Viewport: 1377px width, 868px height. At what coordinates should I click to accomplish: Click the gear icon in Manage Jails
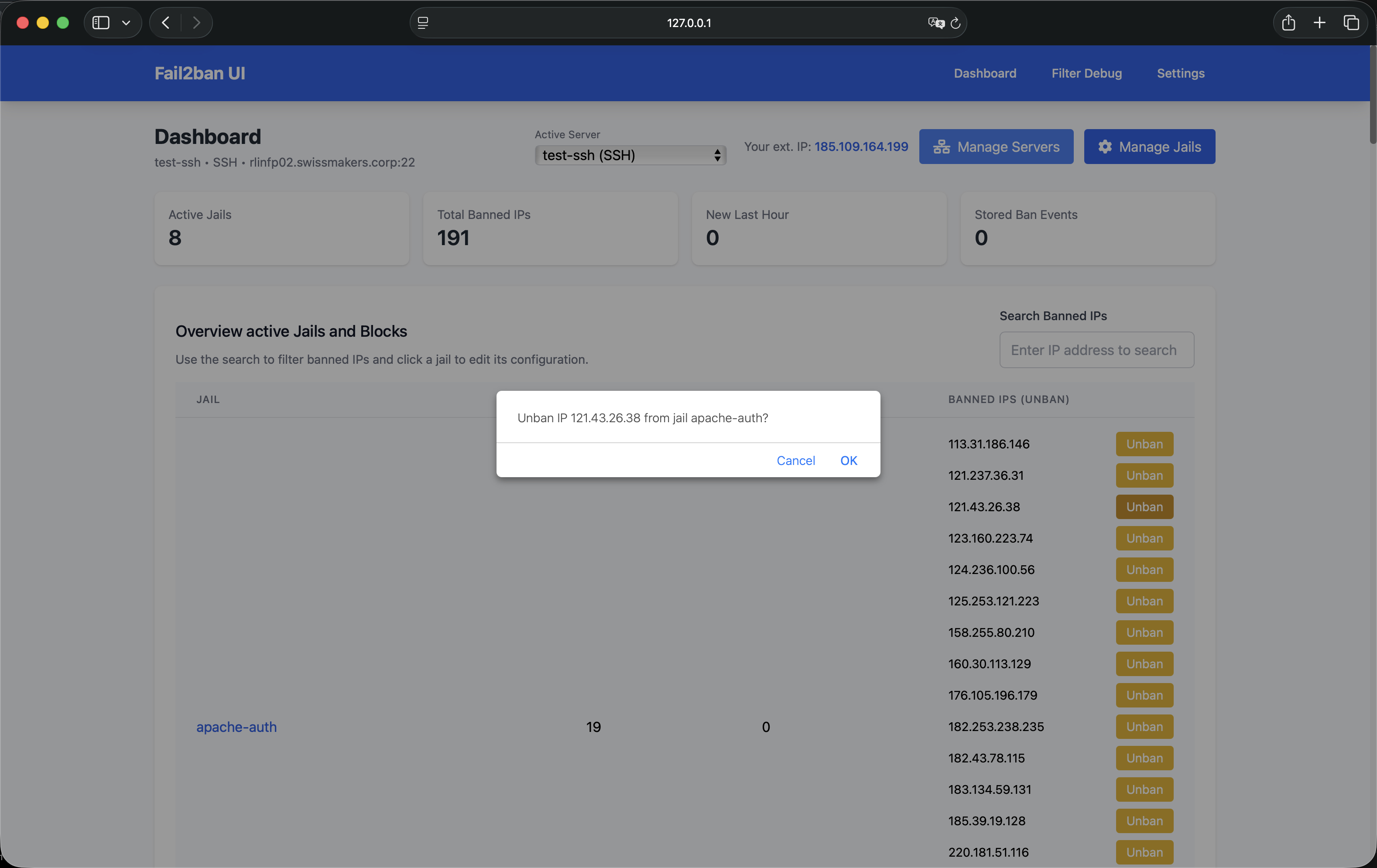[x=1105, y=147]
